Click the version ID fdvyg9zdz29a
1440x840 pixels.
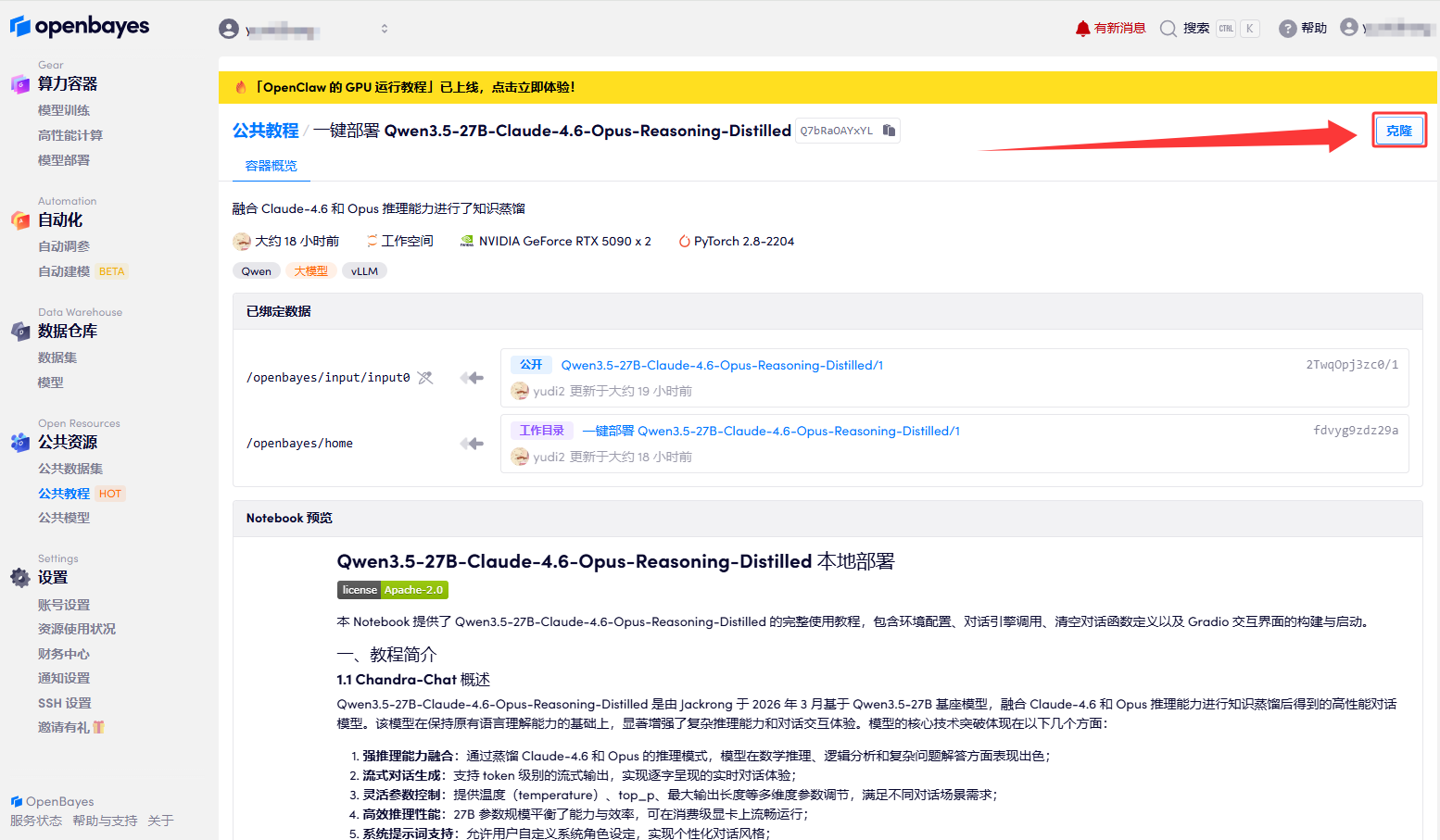click(1356, 431)
